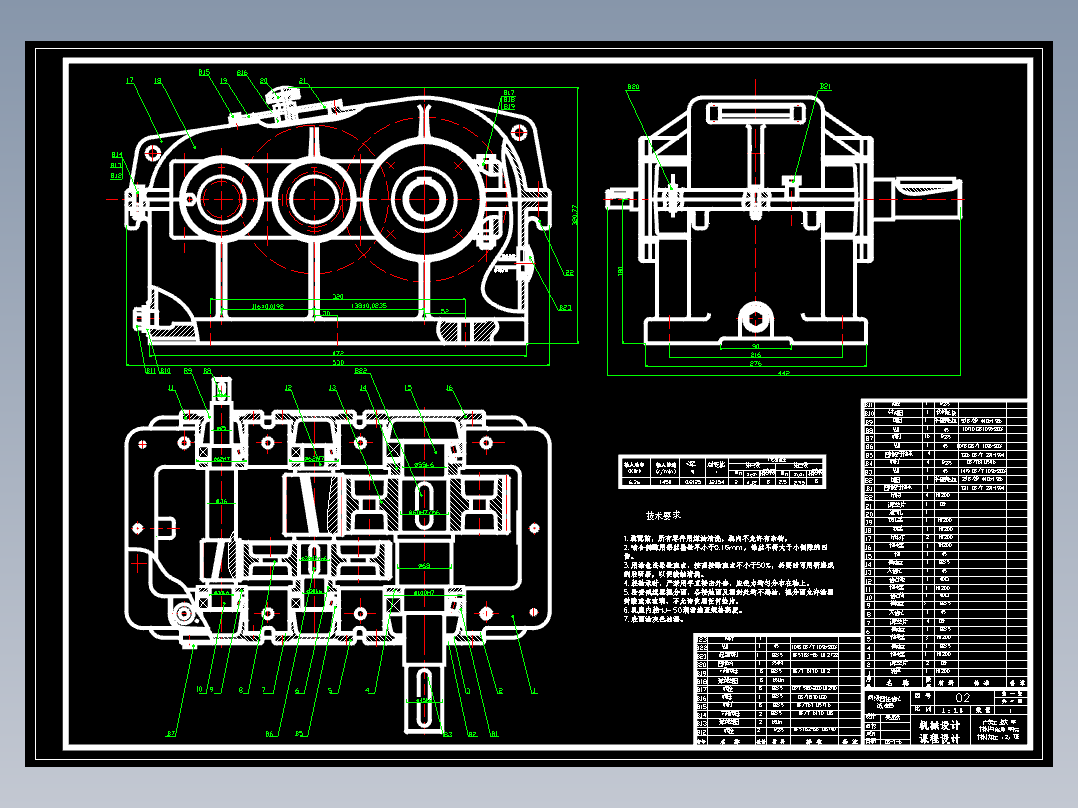The image size is (1078, 808).
Task: Select the 技术要求 heading text
Action: pos(663,515)
